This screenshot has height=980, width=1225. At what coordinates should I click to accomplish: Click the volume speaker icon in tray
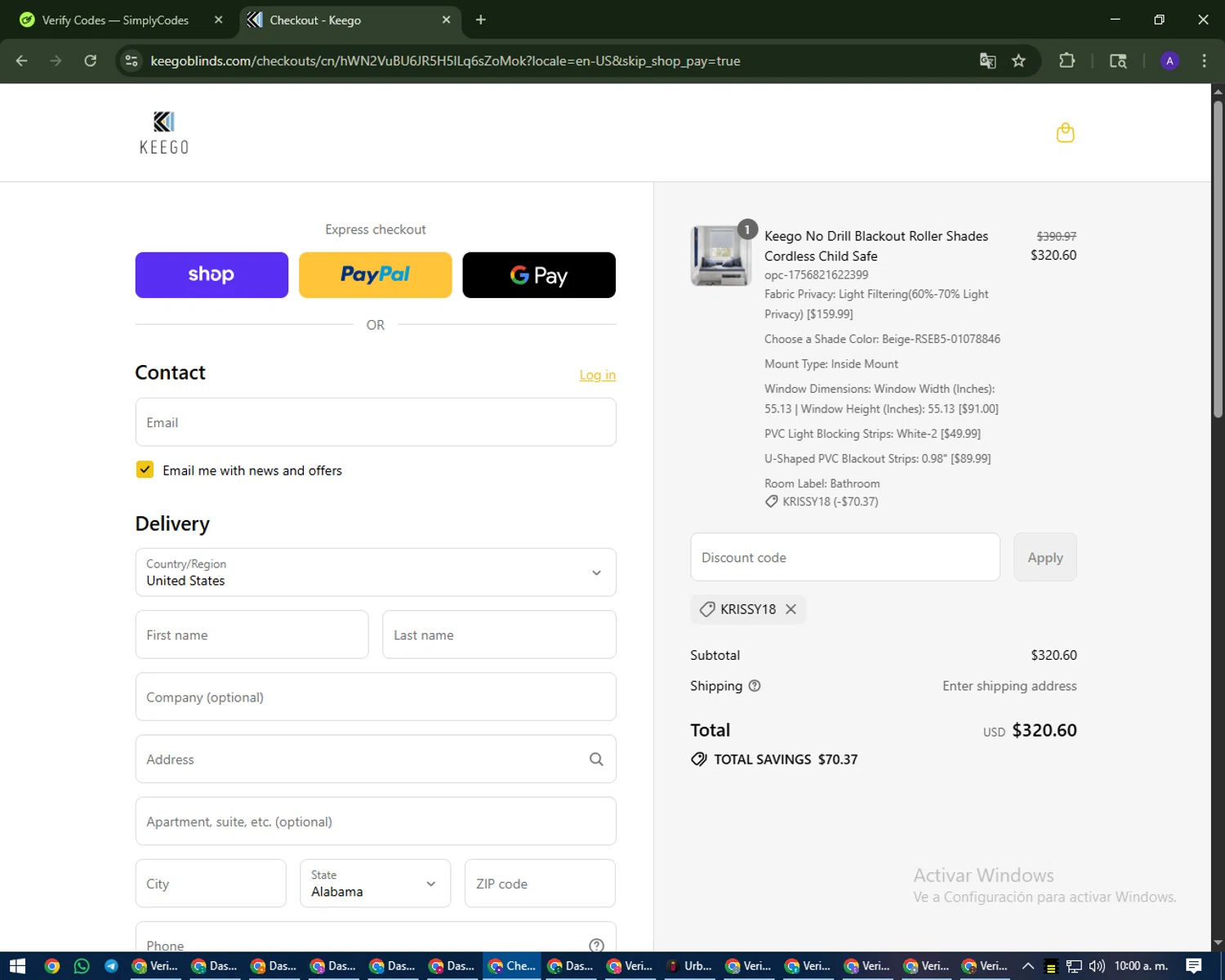pyautogui.click(x=1097, y=966)
